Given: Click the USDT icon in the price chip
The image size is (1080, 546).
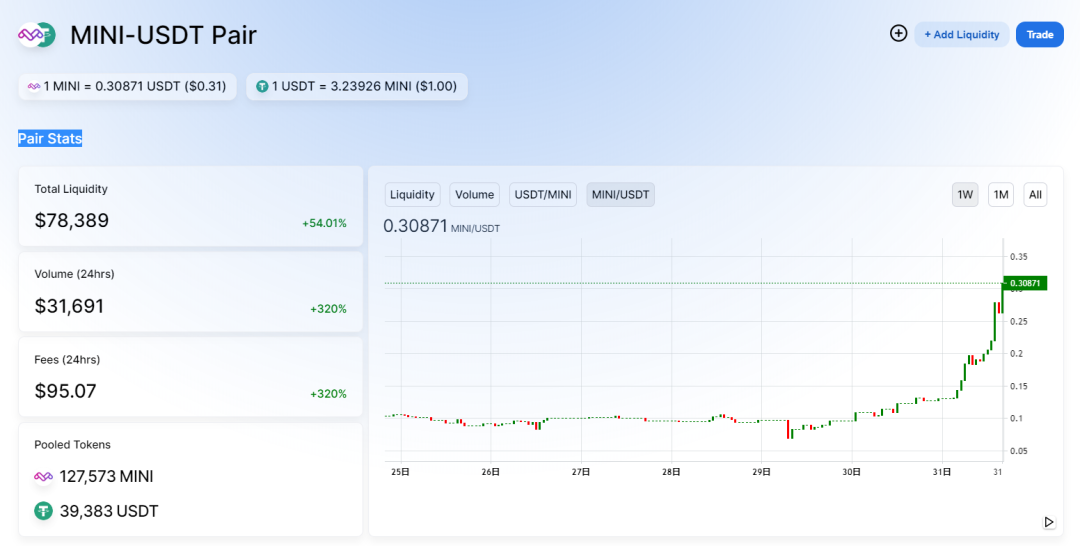Looking at the screenshot, I should point(262,87).
